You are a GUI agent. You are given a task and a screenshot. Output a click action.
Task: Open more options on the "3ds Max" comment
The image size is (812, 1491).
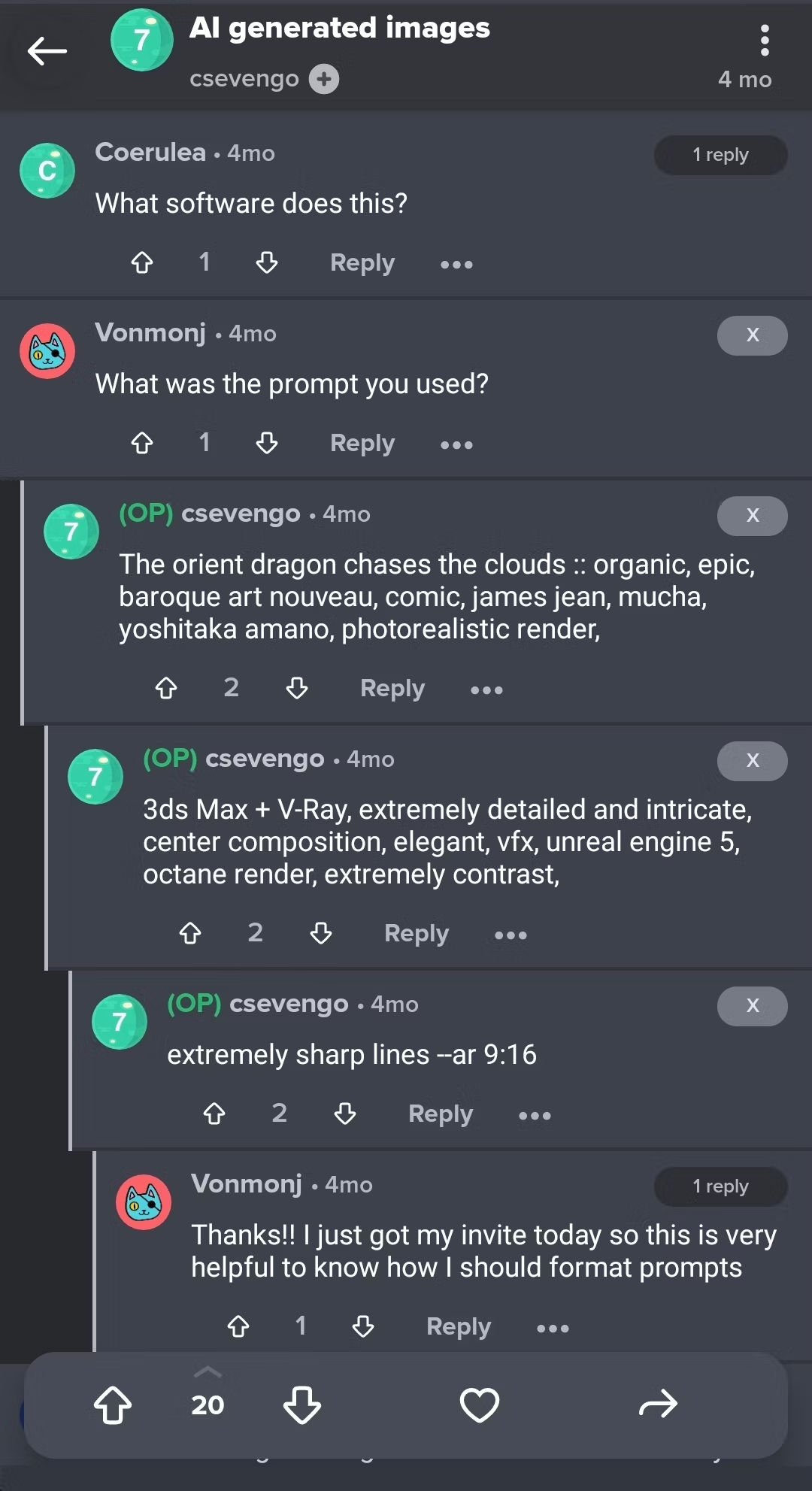click(x=511, y=935)
